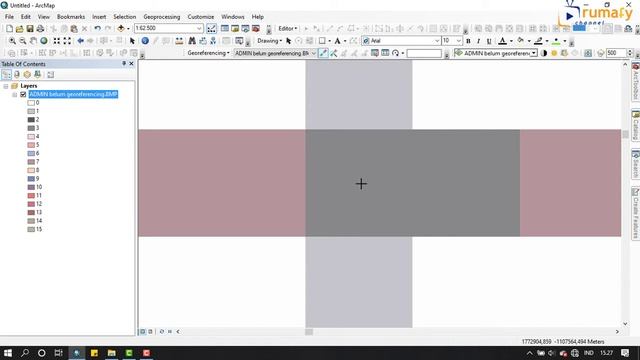The width and height of the screenshot is (640, 360).
Task: Open the Drawing dropdown menu
Action: (x=269, y=41)
